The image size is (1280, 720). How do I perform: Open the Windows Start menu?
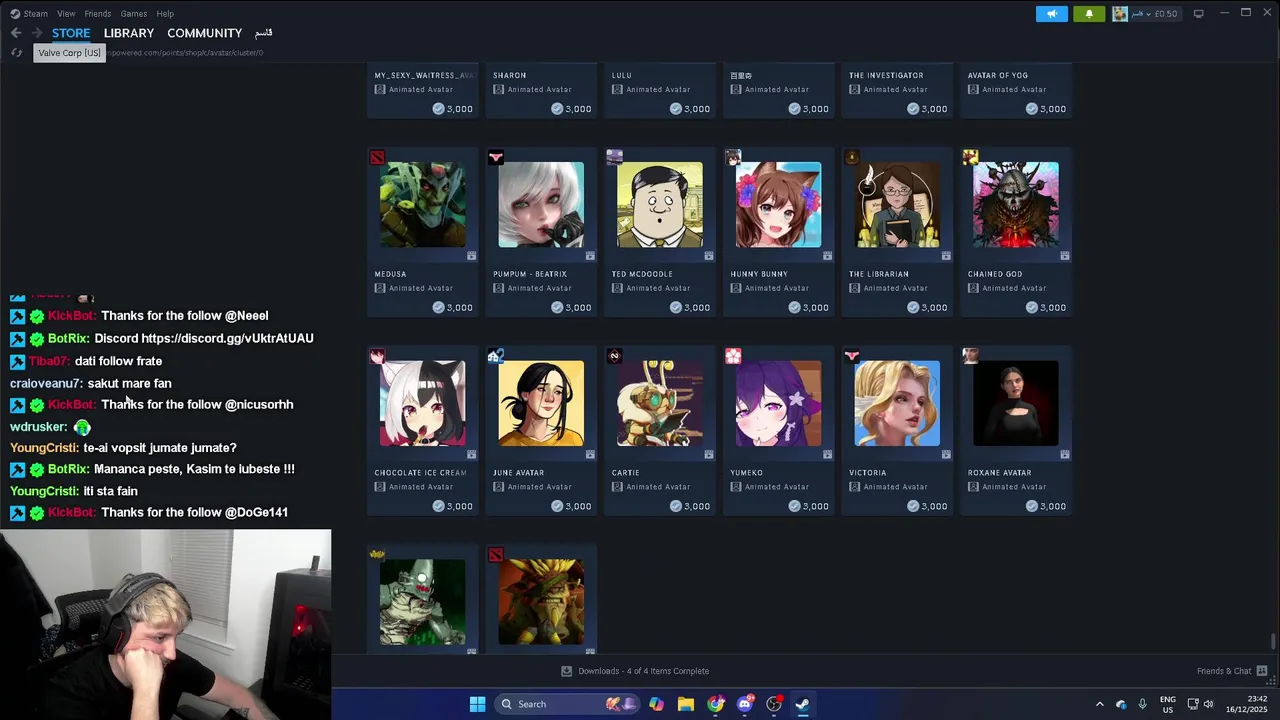(x=477, y=704)
